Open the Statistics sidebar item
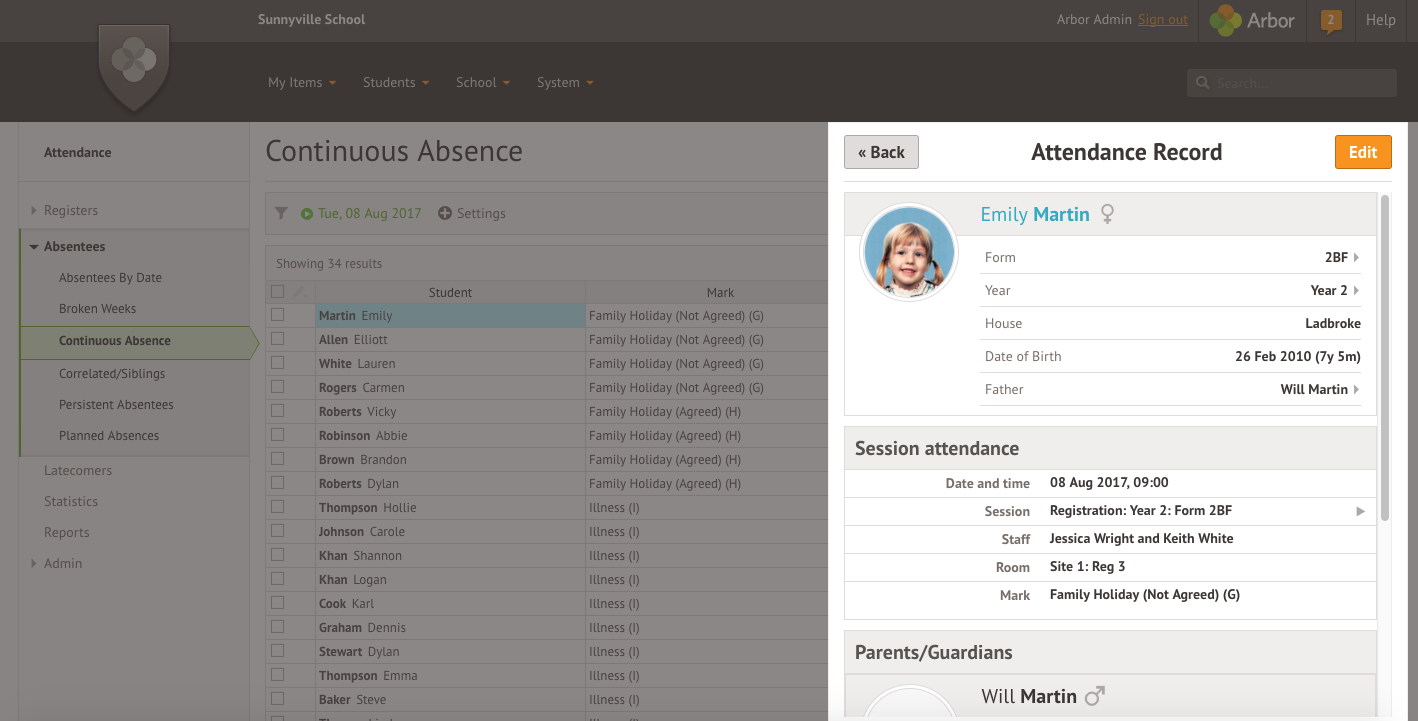This screenshot has width=1418, height=721. [71, 501]
